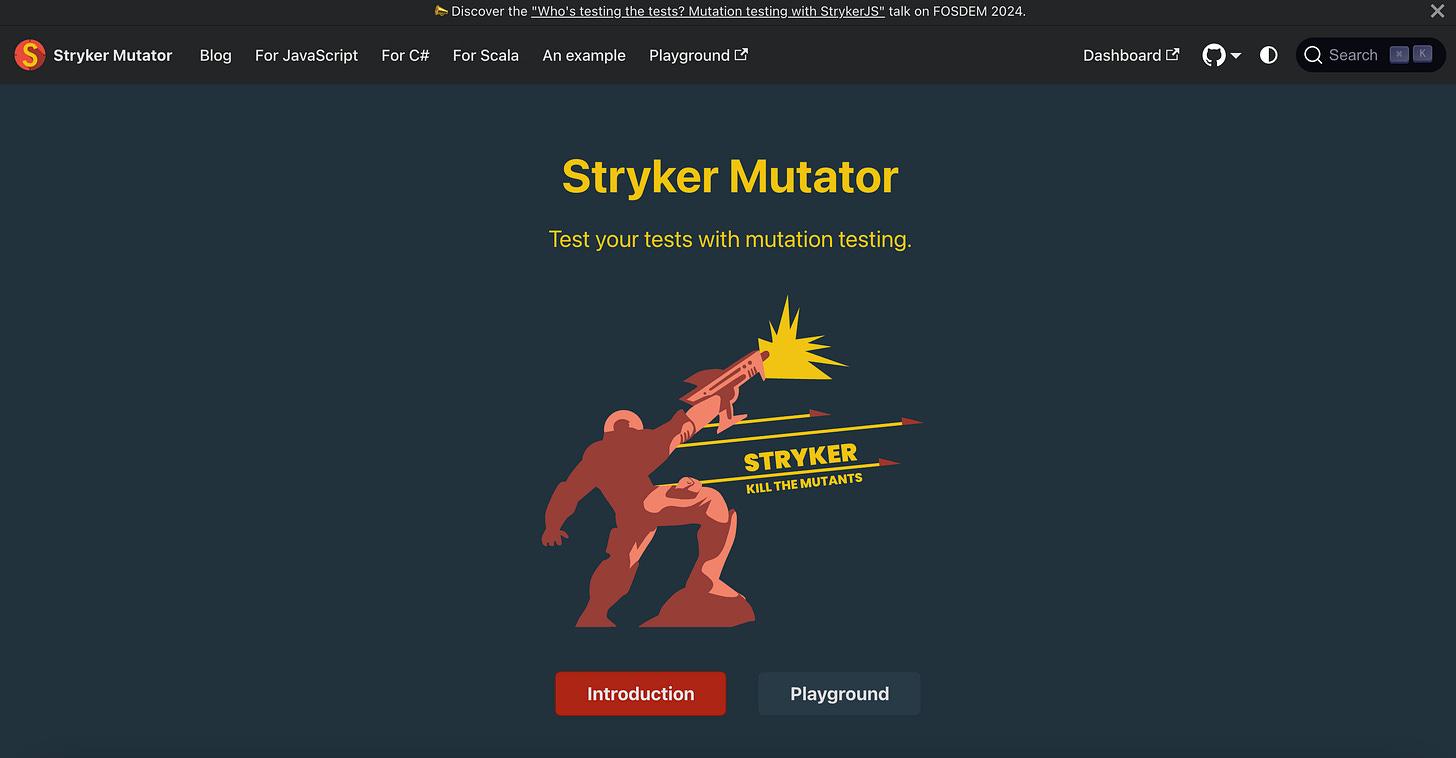The width and height of the screenshot is (1456, 758).
Task: Click the 'Test your tests with mutation testing.' tagline
Action: (730, 239)
